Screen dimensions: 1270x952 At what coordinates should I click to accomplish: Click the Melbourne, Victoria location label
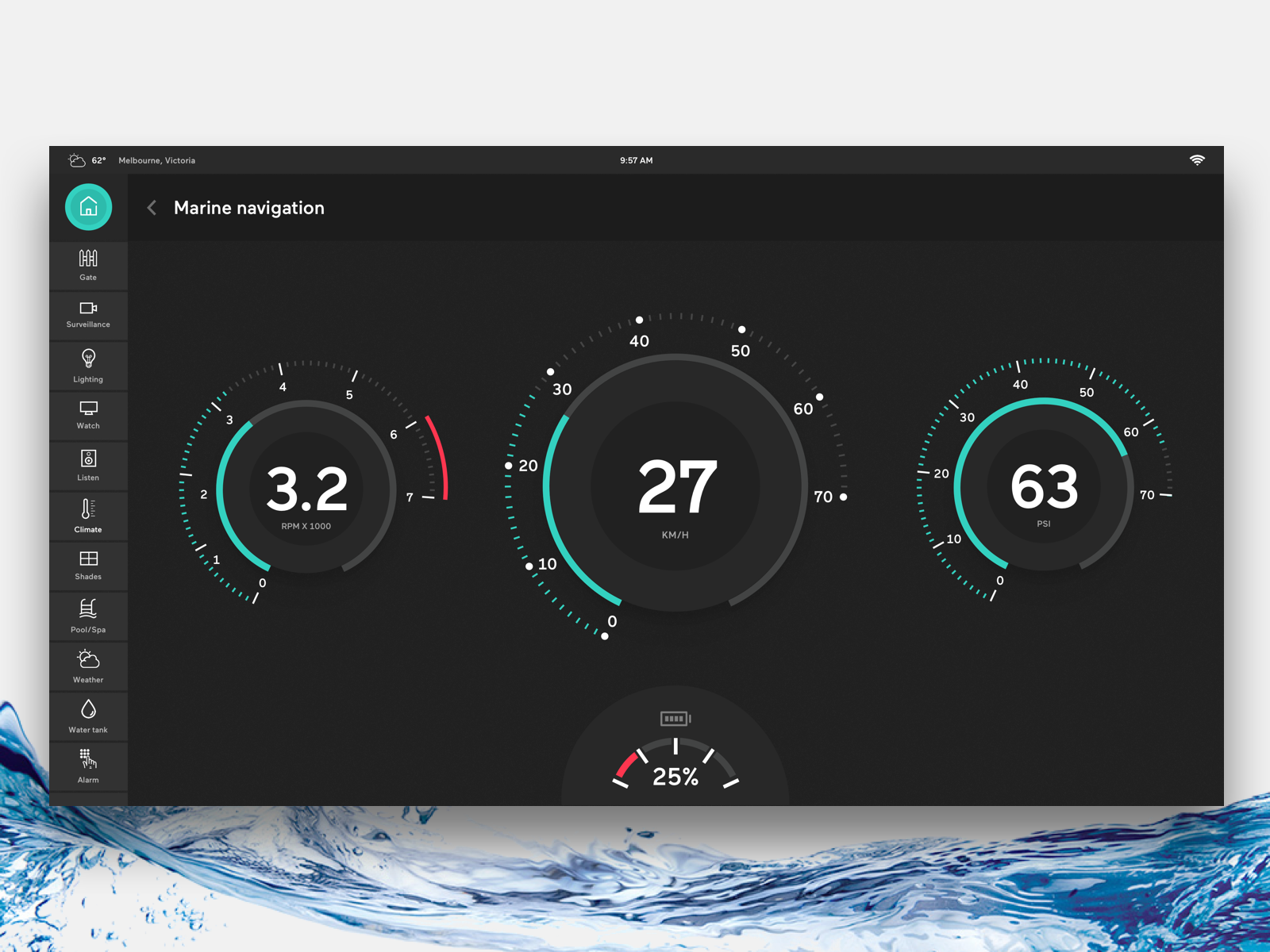point(156,160)
